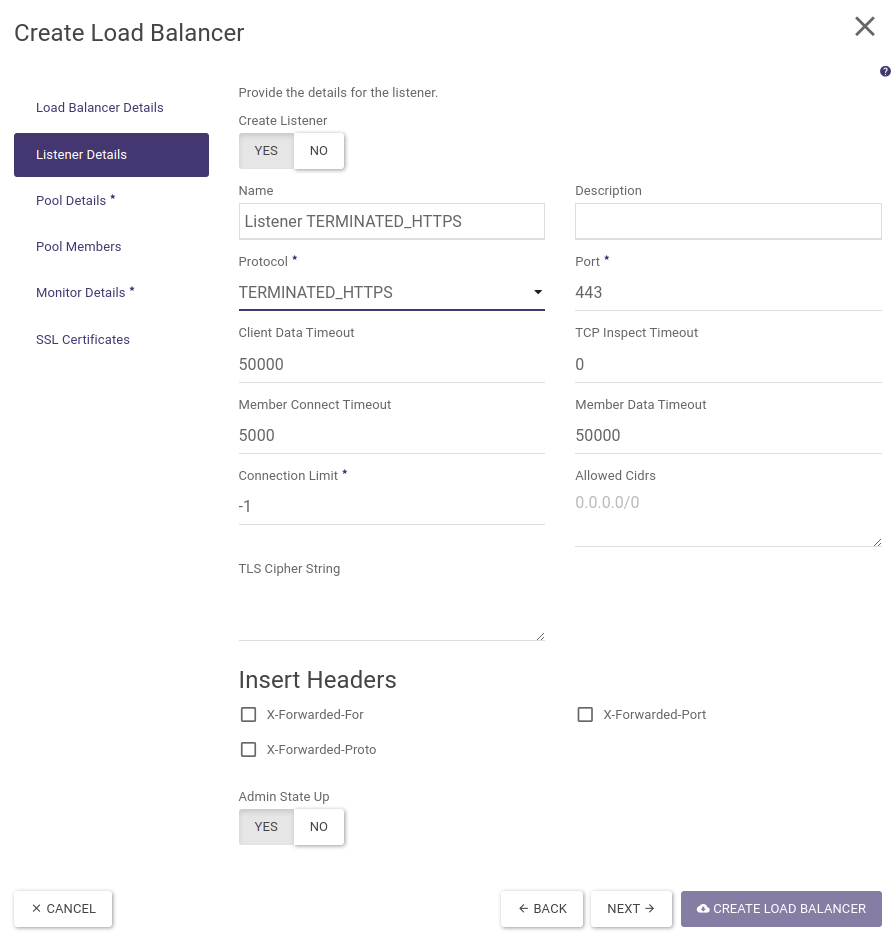Click the help question mark icon
This screenshot has width=893, height=935.
[885, 72]
